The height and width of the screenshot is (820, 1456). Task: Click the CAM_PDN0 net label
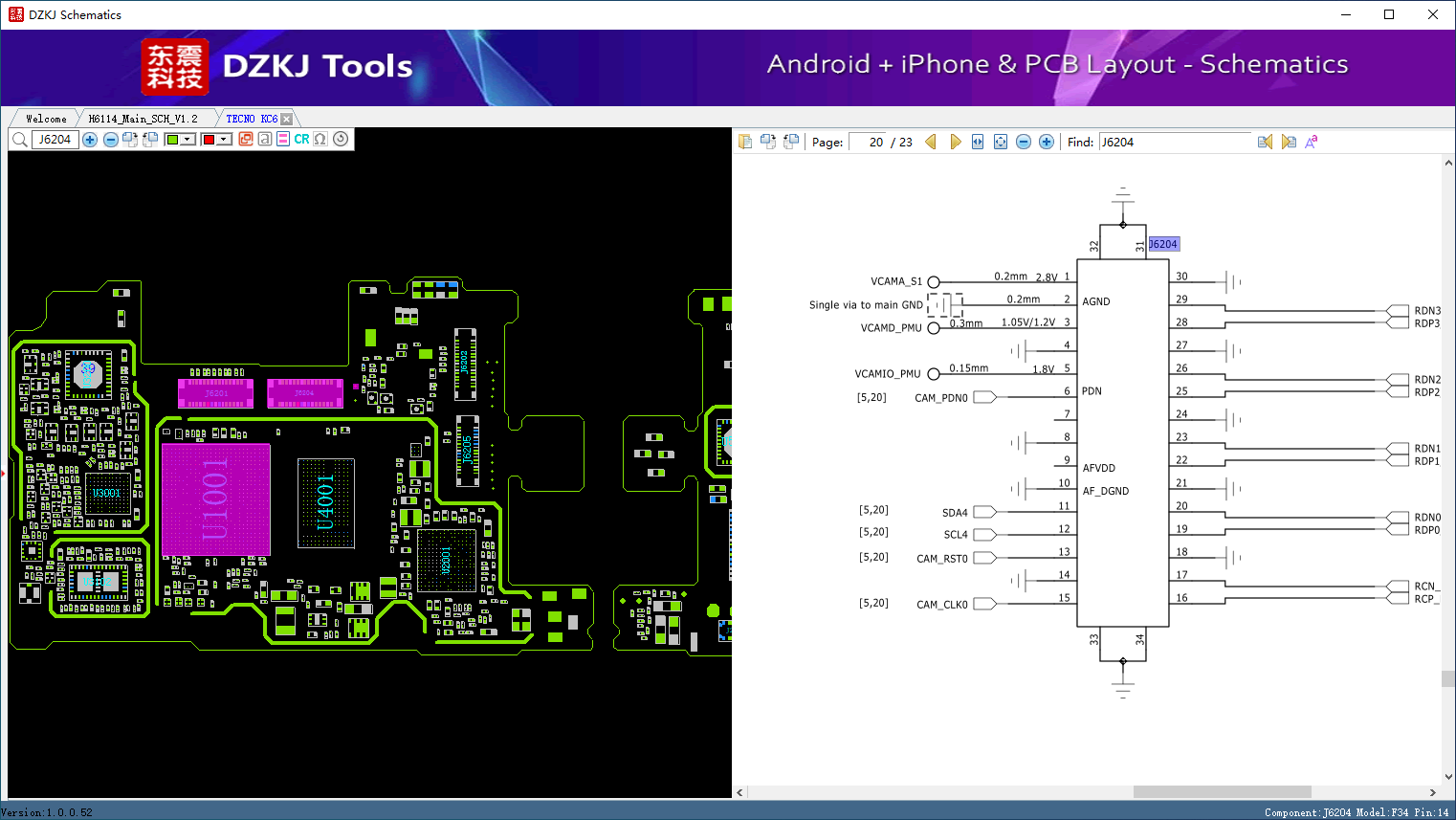941,398
